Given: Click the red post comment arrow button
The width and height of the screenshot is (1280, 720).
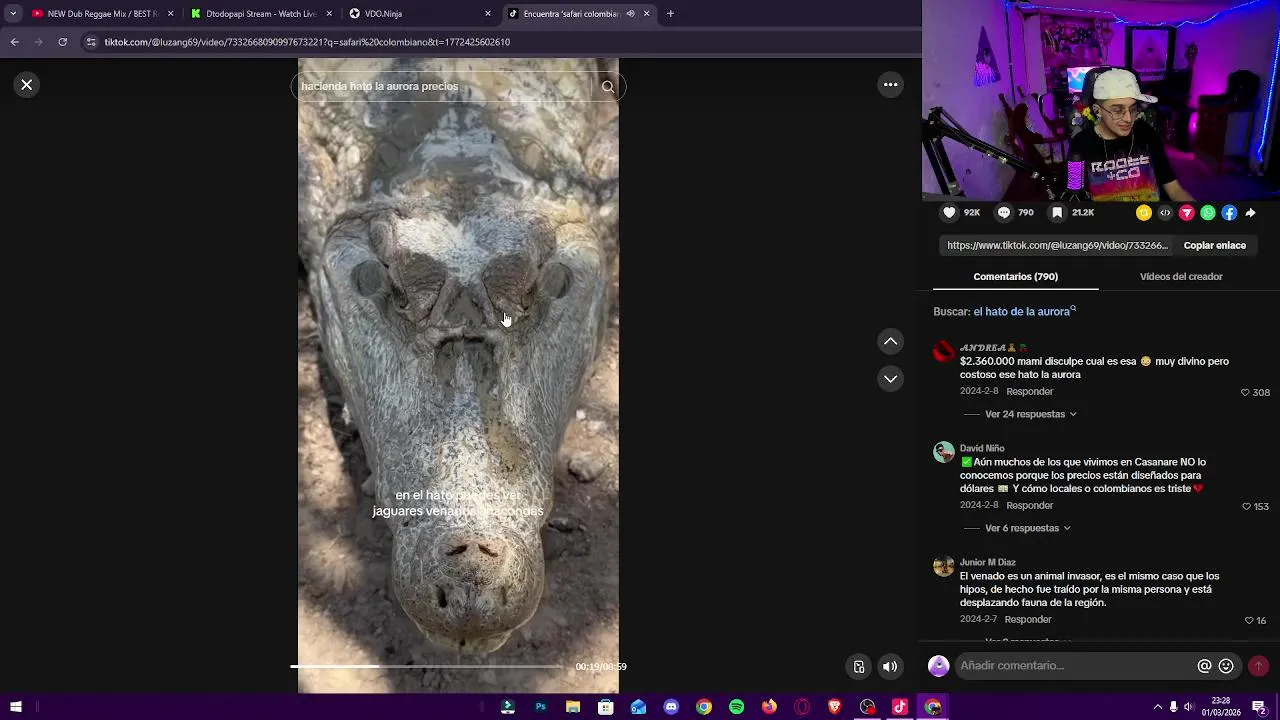Looking at the screenshot, I should (x=1258, y=666).
